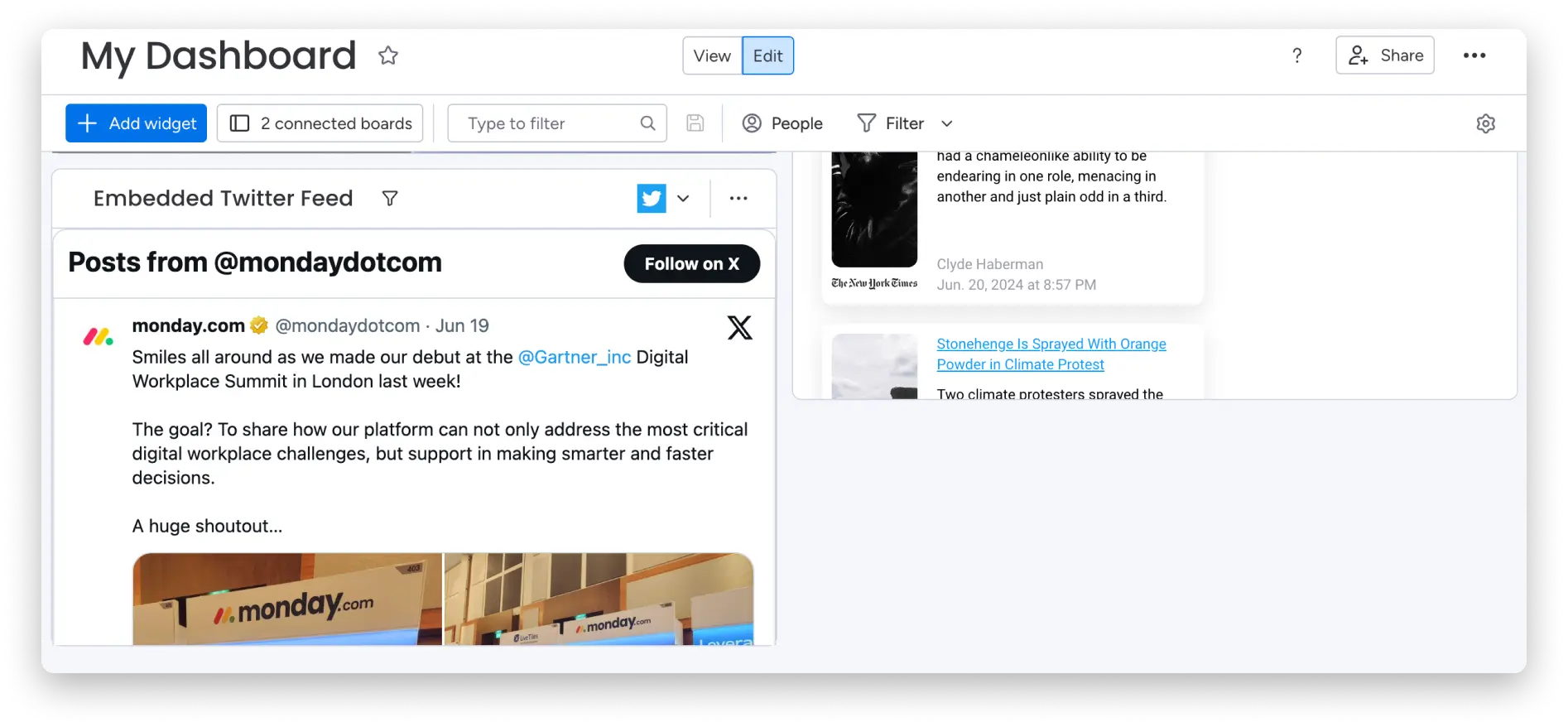Open the @Gartner_inc mention link
The height and width of the screenshot is (727, 1568).
[x=575, y=357]
